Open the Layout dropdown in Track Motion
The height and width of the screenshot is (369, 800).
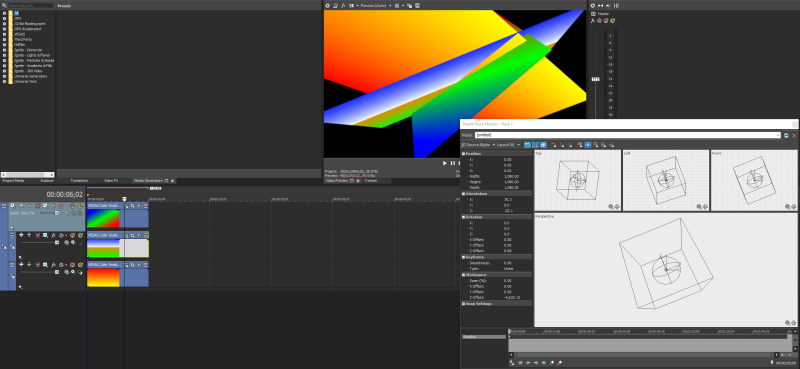point(508,144)
